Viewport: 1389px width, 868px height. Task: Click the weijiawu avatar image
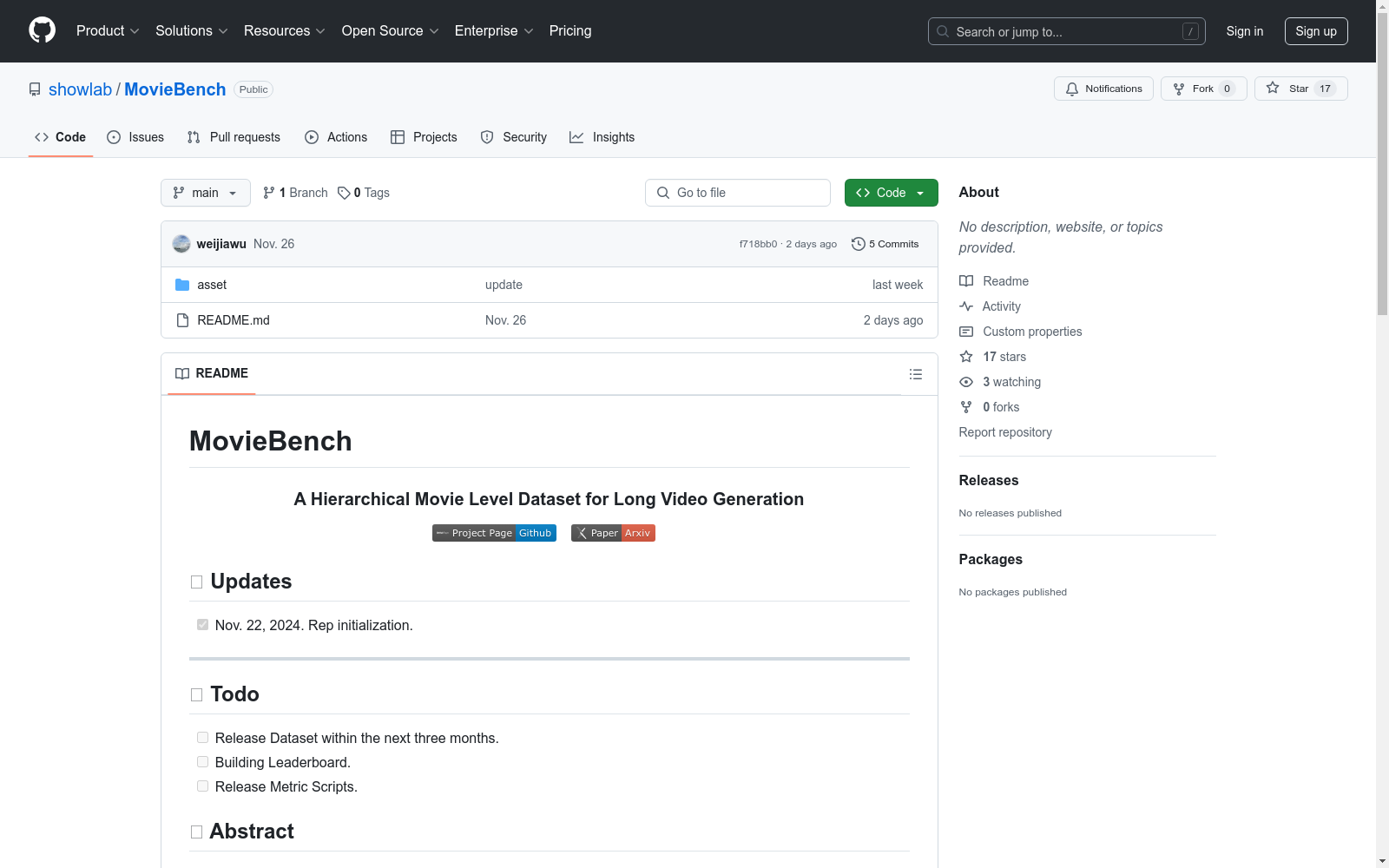click(181, 244)
